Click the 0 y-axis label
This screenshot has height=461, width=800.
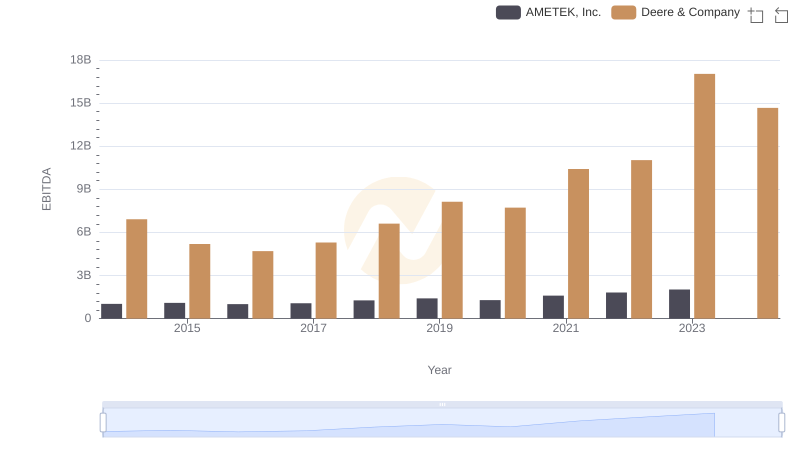[88, 318]
